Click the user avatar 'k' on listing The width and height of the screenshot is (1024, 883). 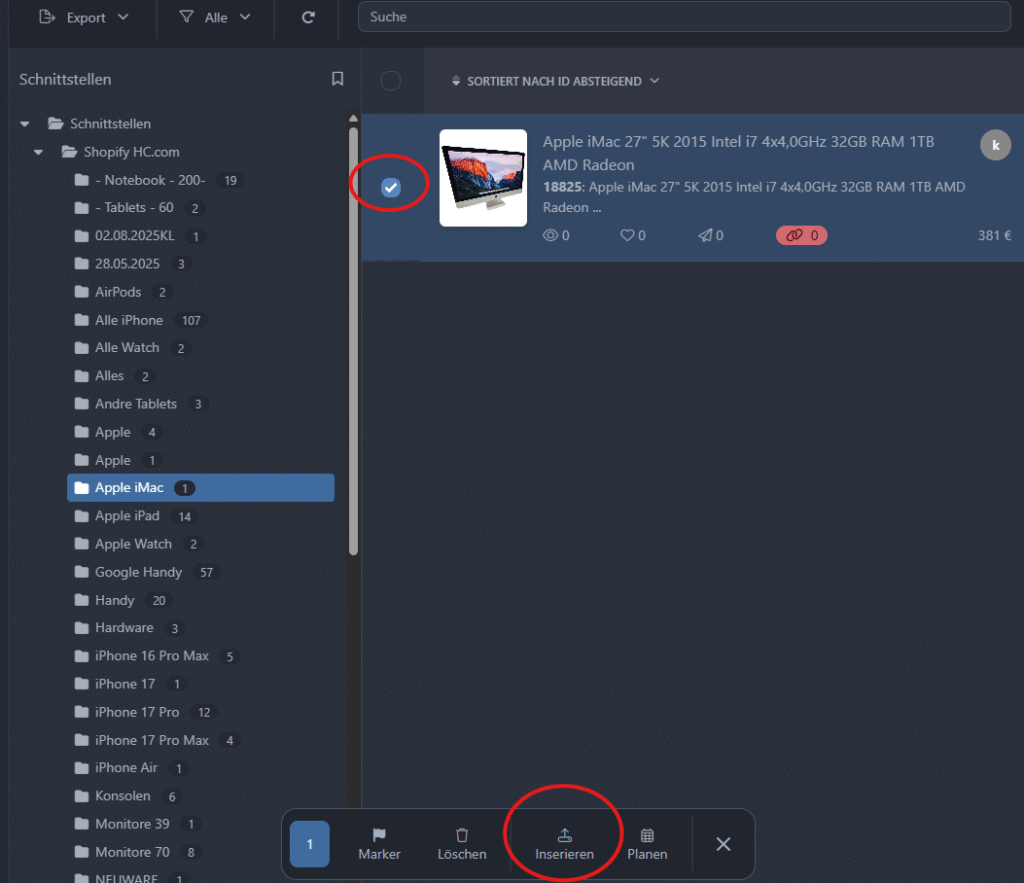pos(995,144)
